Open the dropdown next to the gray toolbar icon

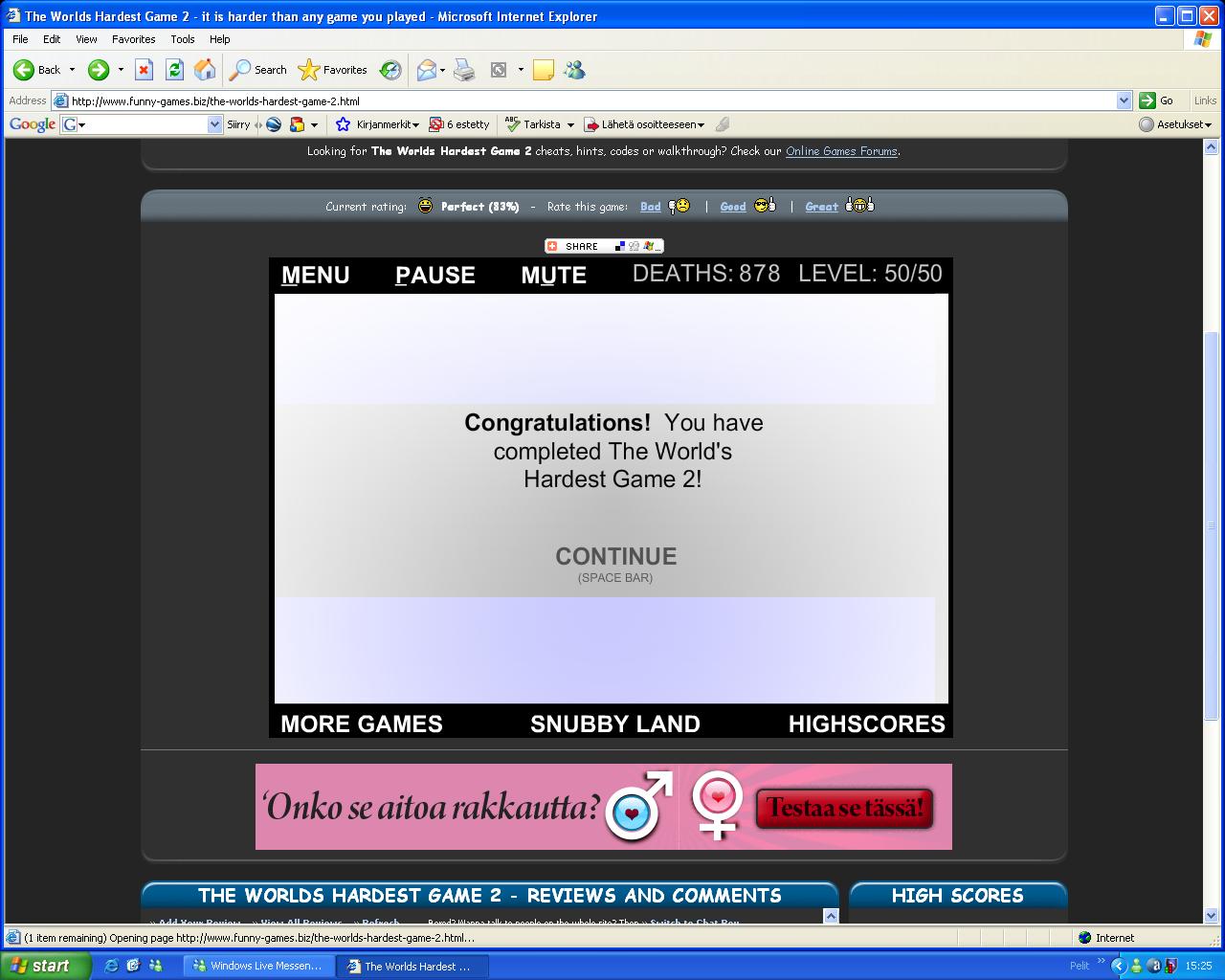pyautogui.click(x=521, y=70)
